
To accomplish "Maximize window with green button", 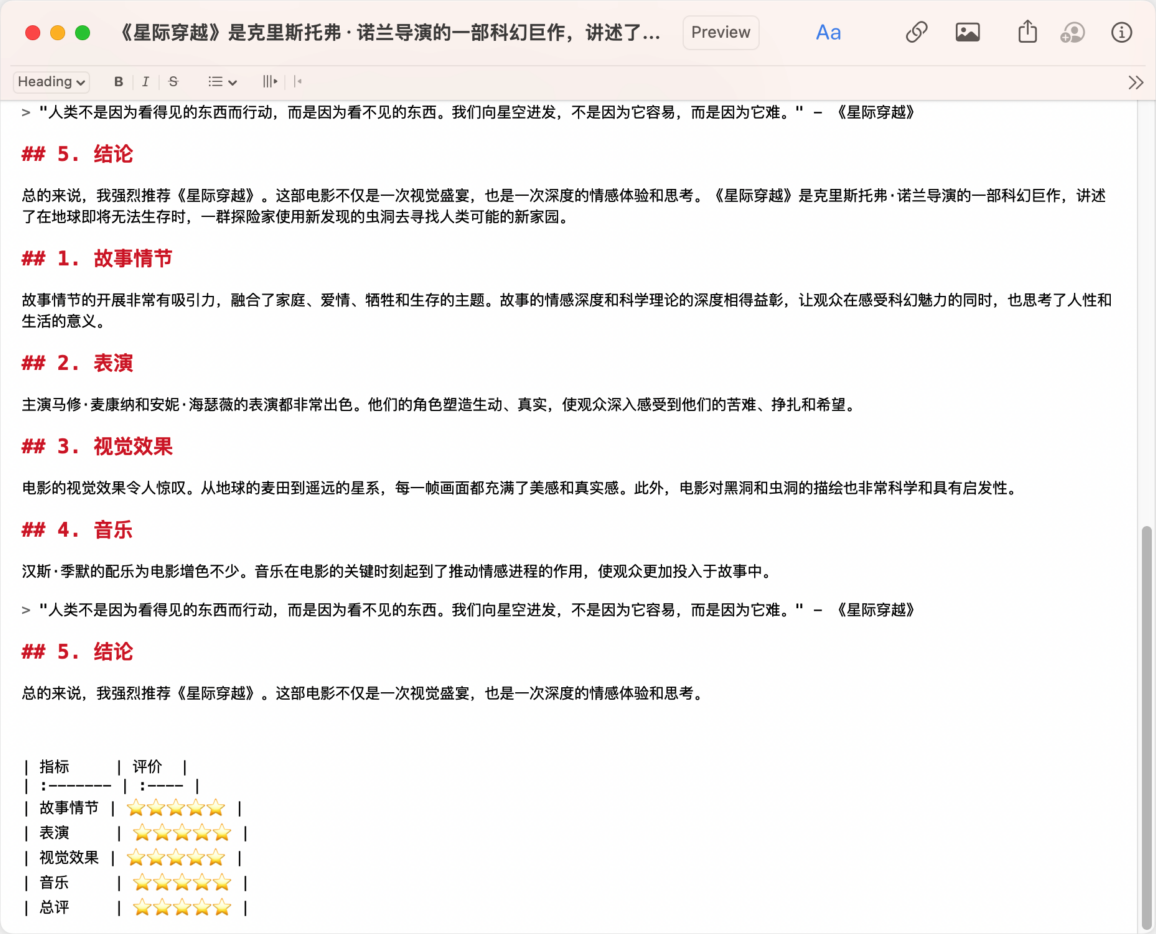I will (83, 32).
